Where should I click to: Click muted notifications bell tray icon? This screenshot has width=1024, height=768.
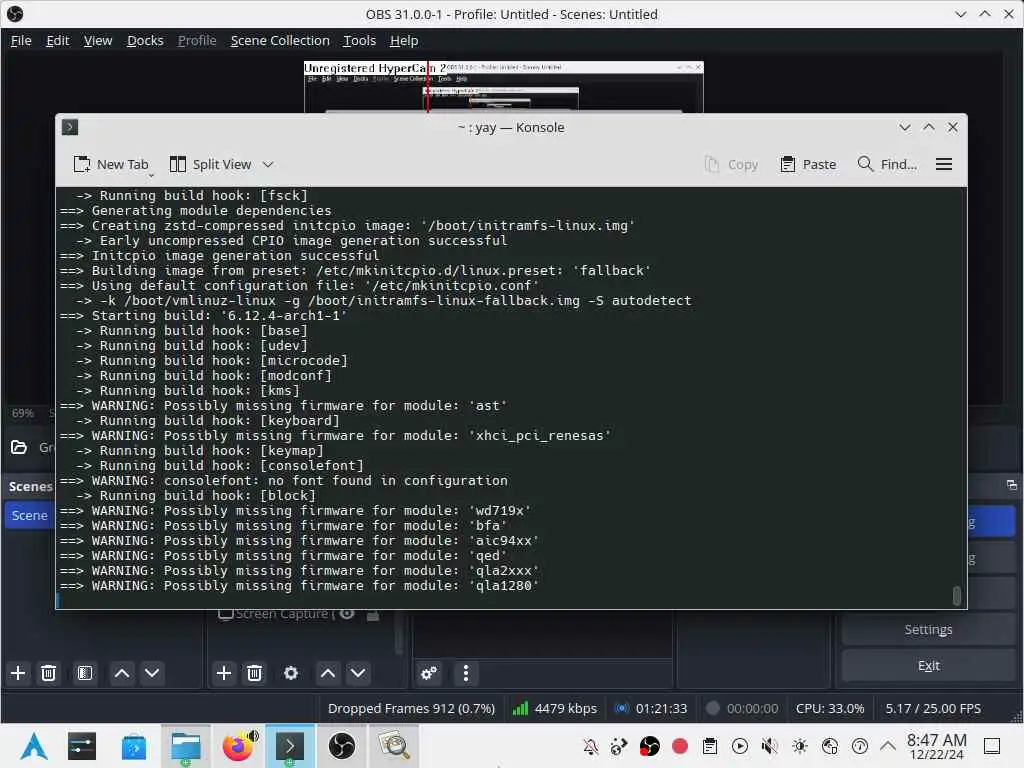pos(590,746)
